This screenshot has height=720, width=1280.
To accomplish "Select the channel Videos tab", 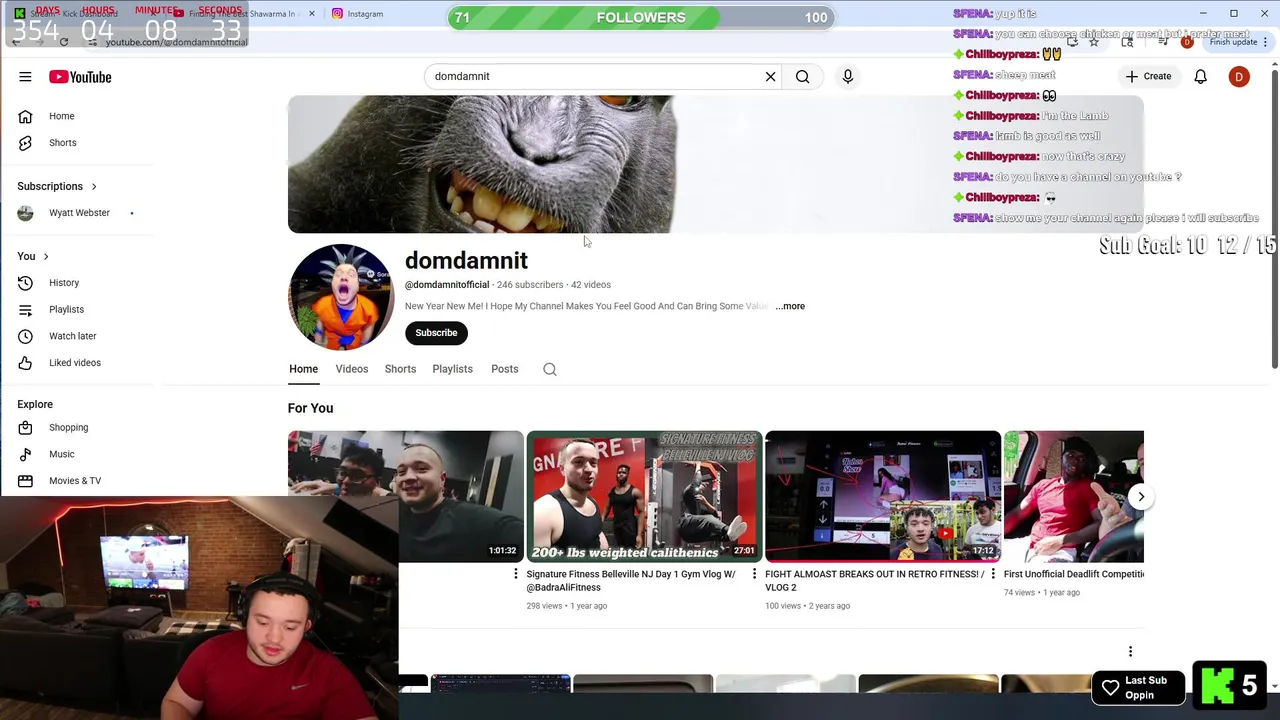I will click(352, 369).
